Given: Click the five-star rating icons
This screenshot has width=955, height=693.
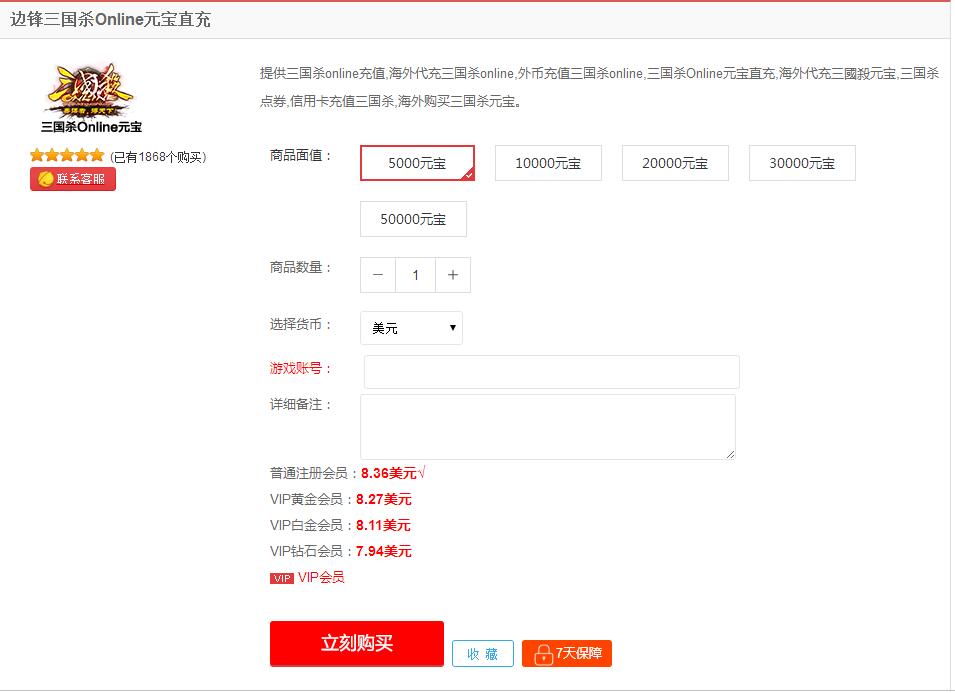Looking at the screenshot, I should coord(67,155).
